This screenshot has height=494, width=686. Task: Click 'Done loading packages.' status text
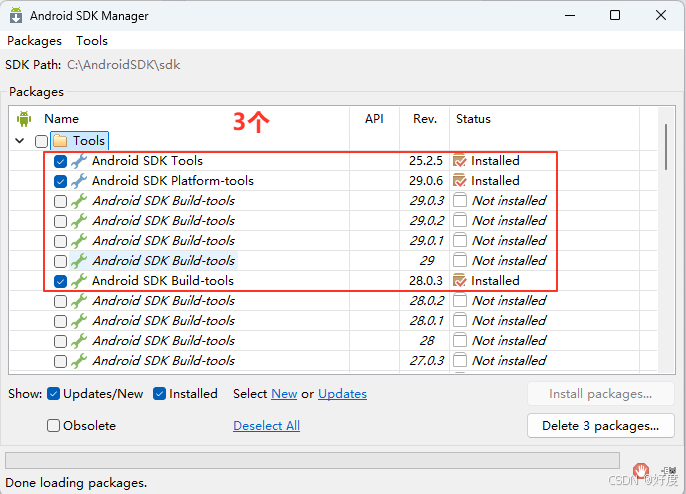coord(76,483)
